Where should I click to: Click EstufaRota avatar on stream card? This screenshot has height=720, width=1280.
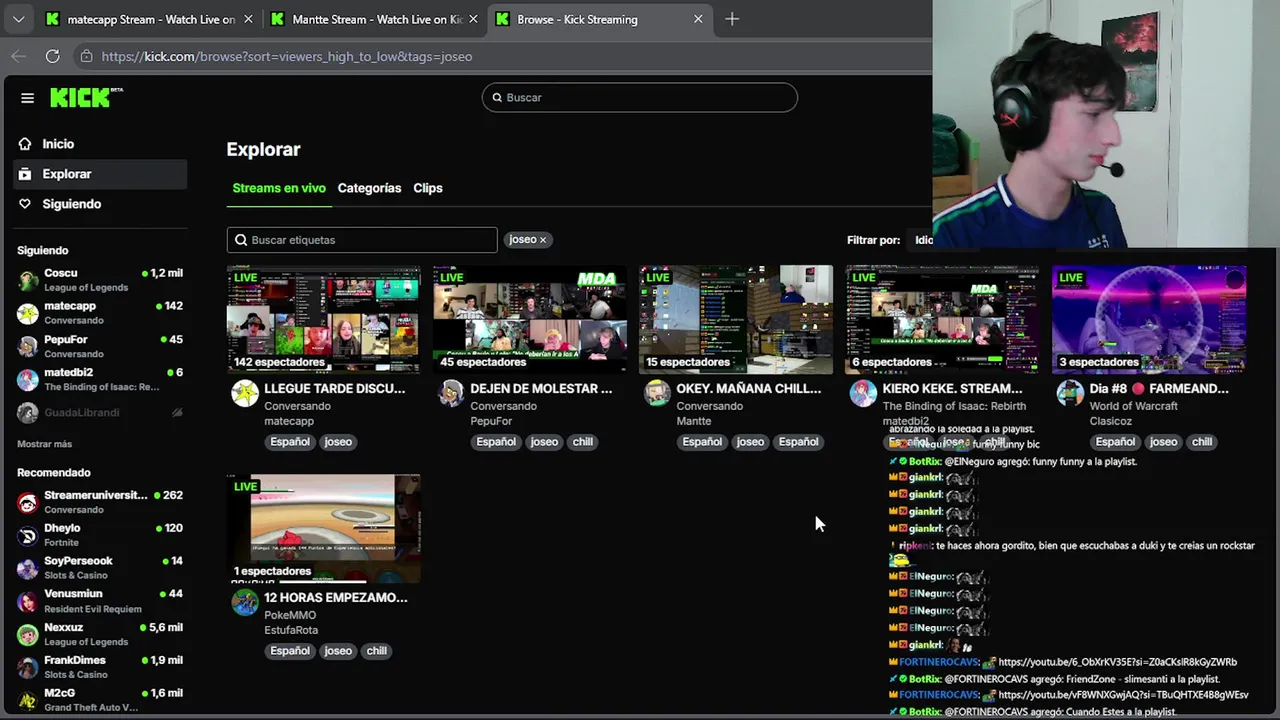click(245, 602)
